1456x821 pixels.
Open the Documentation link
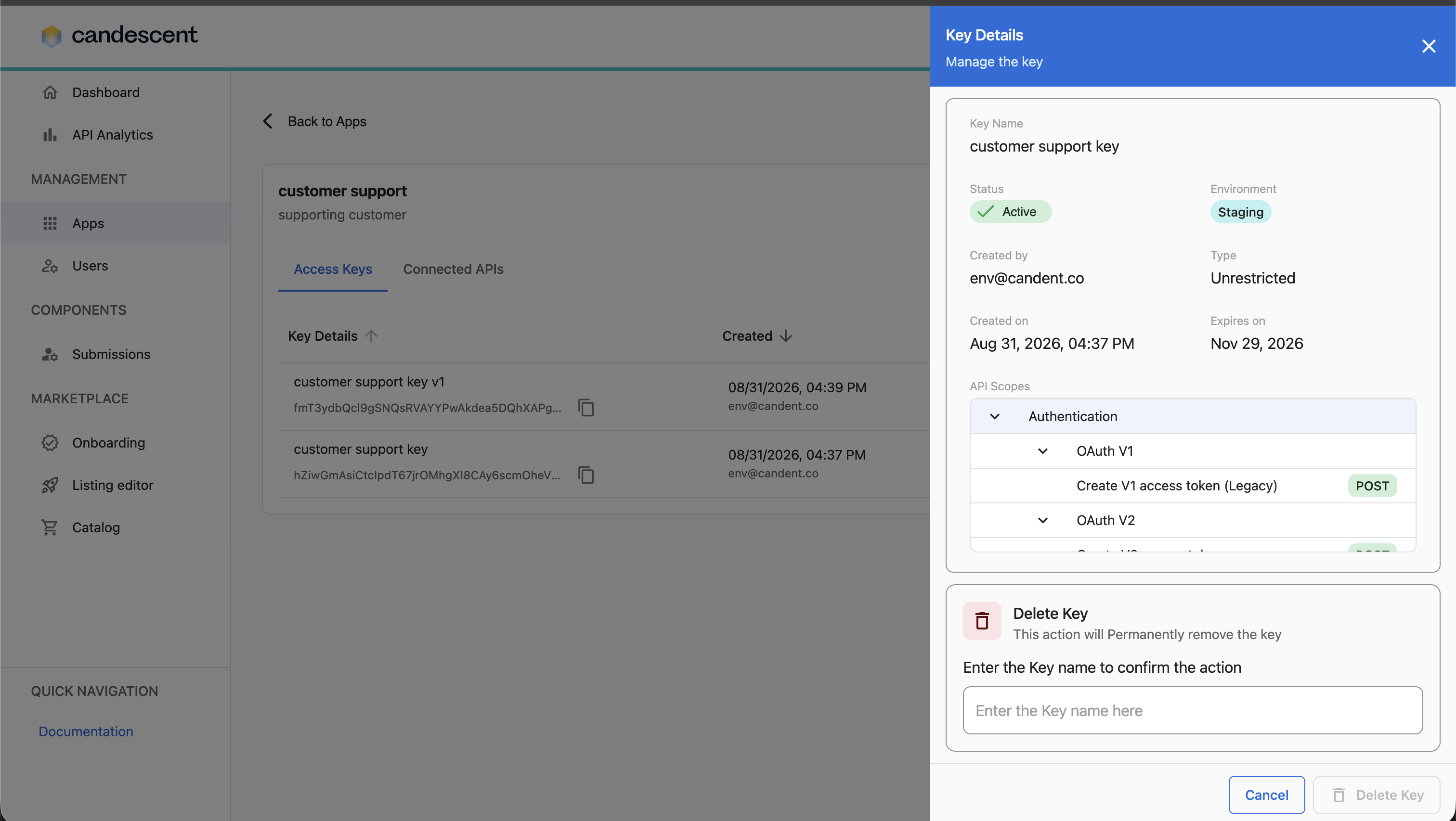point(86,731)
